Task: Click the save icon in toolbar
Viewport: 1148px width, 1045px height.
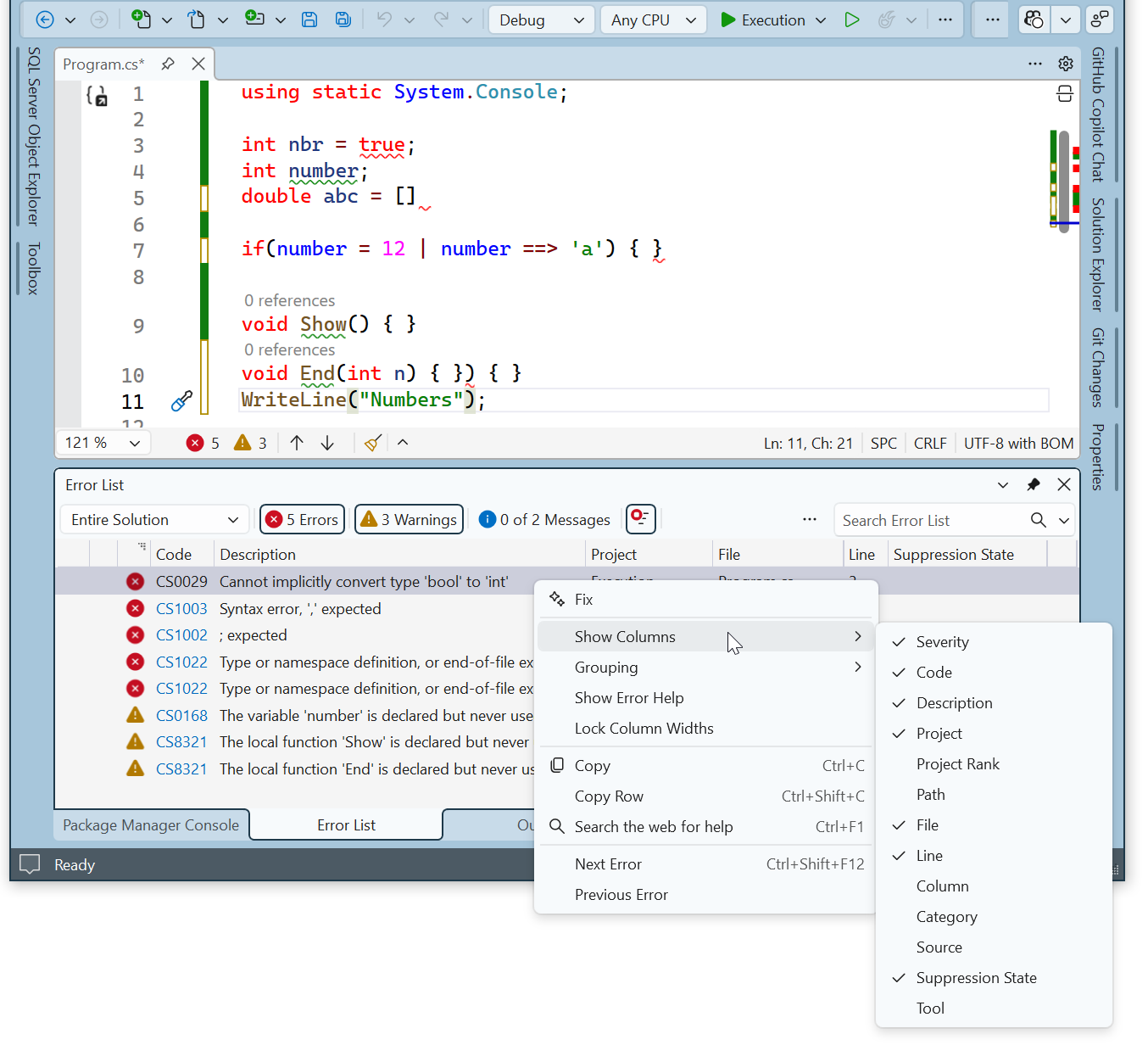Action: (x=309, y=20)
